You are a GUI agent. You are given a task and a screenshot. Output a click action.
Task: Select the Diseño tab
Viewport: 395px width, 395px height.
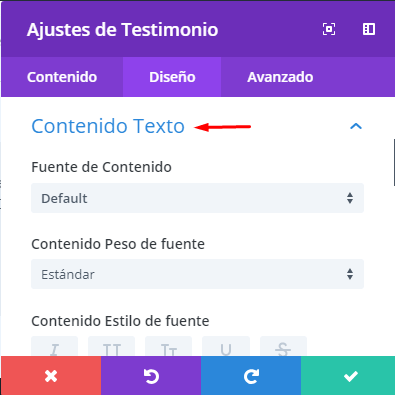point(172,77)
